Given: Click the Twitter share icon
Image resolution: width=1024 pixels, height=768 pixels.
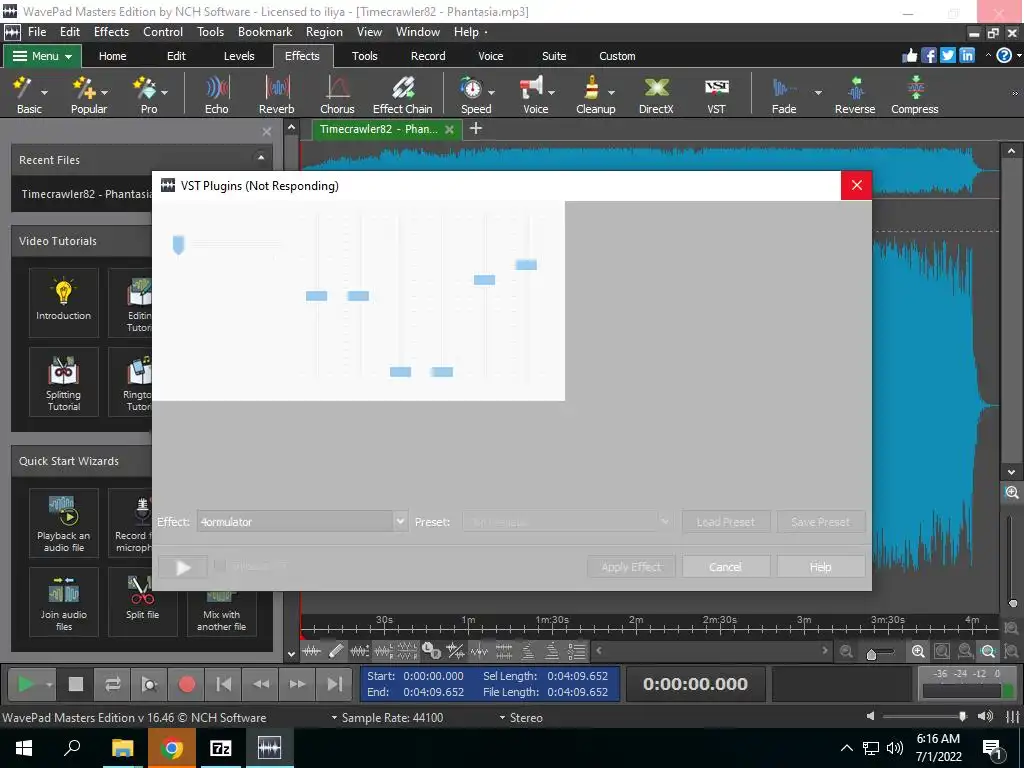Looking at the screenshot, I should (948, 56).
